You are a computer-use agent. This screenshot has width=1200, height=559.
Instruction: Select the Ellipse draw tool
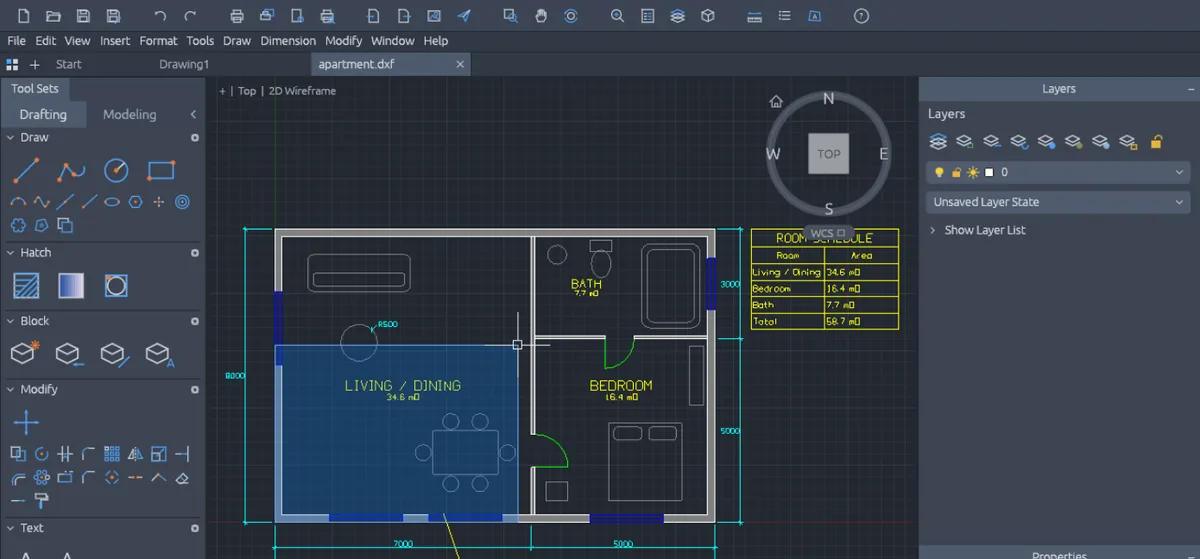point(112,202)
